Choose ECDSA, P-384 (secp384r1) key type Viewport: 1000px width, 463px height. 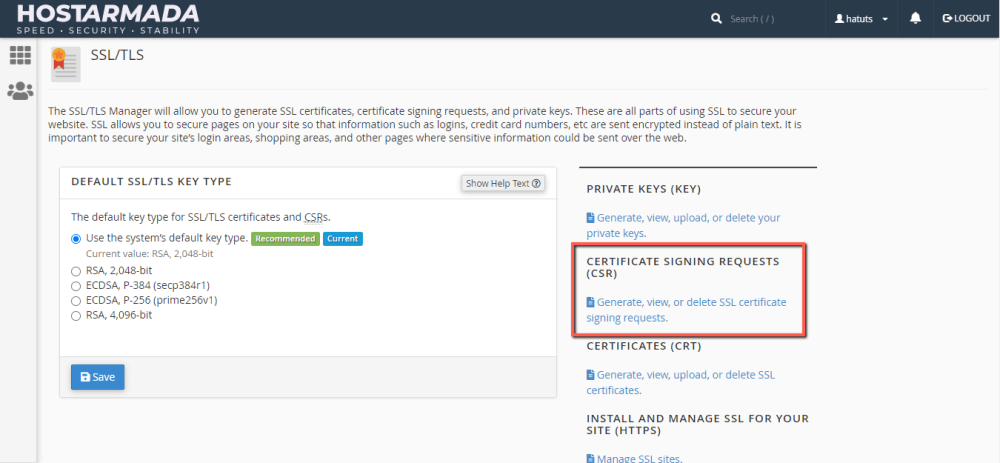coord(76,285)
